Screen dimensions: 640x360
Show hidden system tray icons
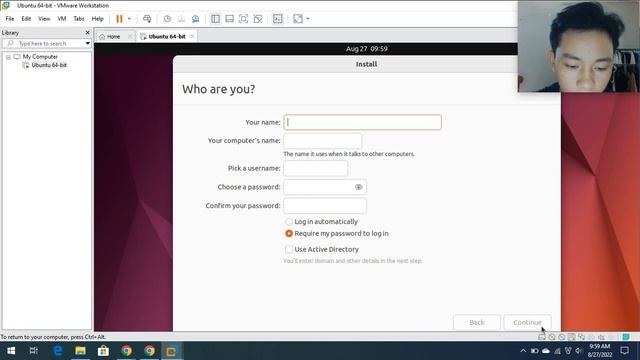click(x=523, y=351)
